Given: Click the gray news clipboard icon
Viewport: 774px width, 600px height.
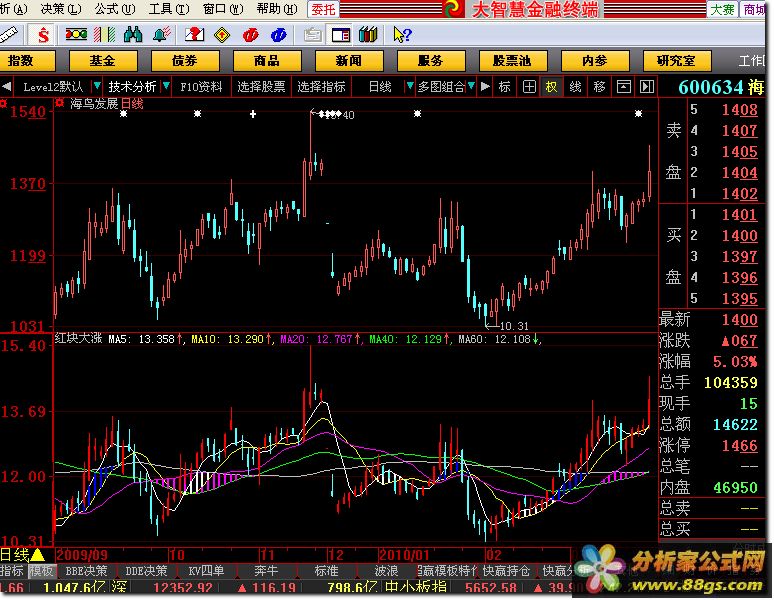Looking at the screenshot, I should point(312,35).
